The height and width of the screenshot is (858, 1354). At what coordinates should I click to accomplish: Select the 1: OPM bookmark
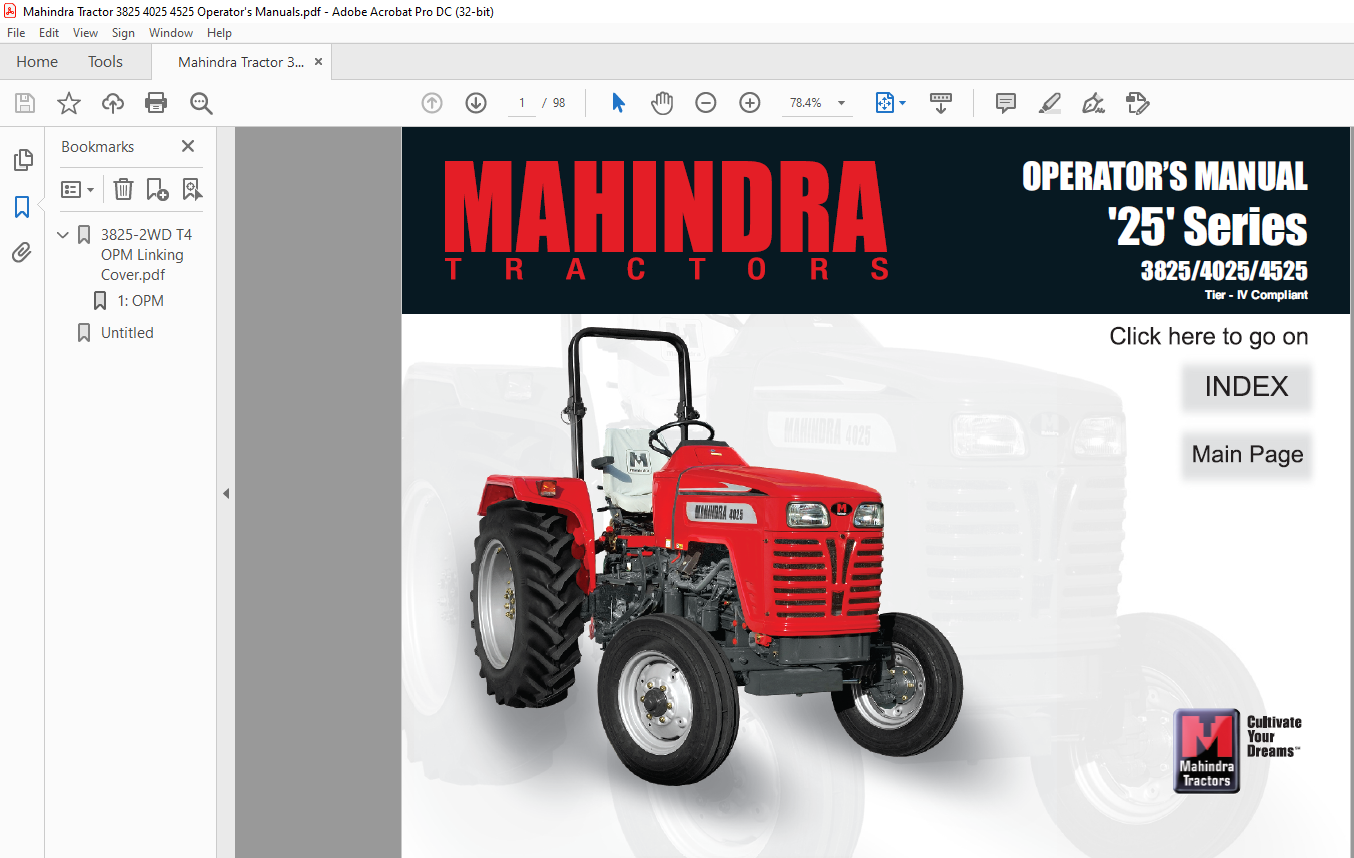[141, 301]
